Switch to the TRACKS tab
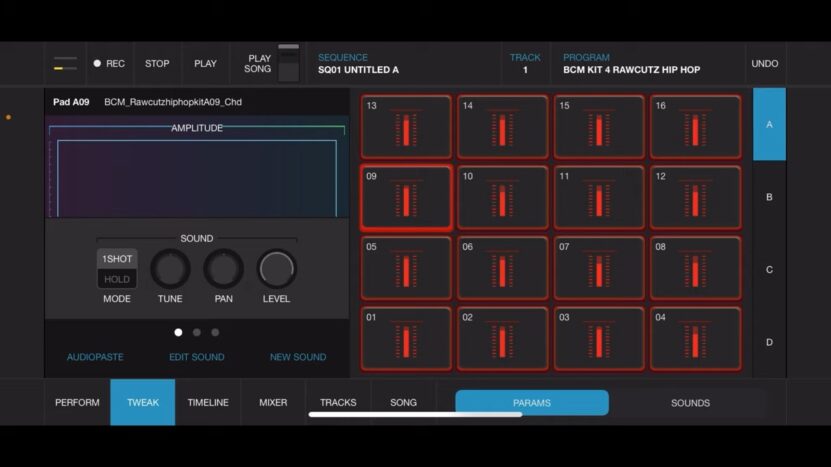The height and width of the screenshot is (467, 831). point(338,402)
